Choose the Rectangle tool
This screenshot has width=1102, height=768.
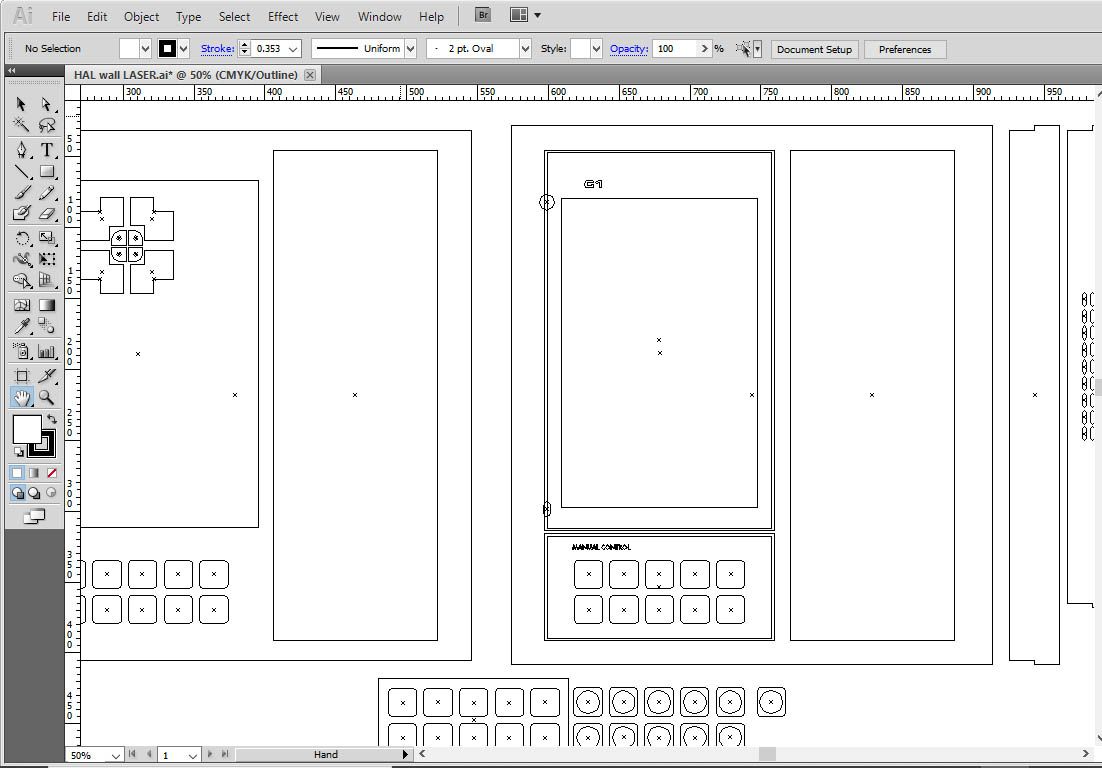[x=46, y=171]
